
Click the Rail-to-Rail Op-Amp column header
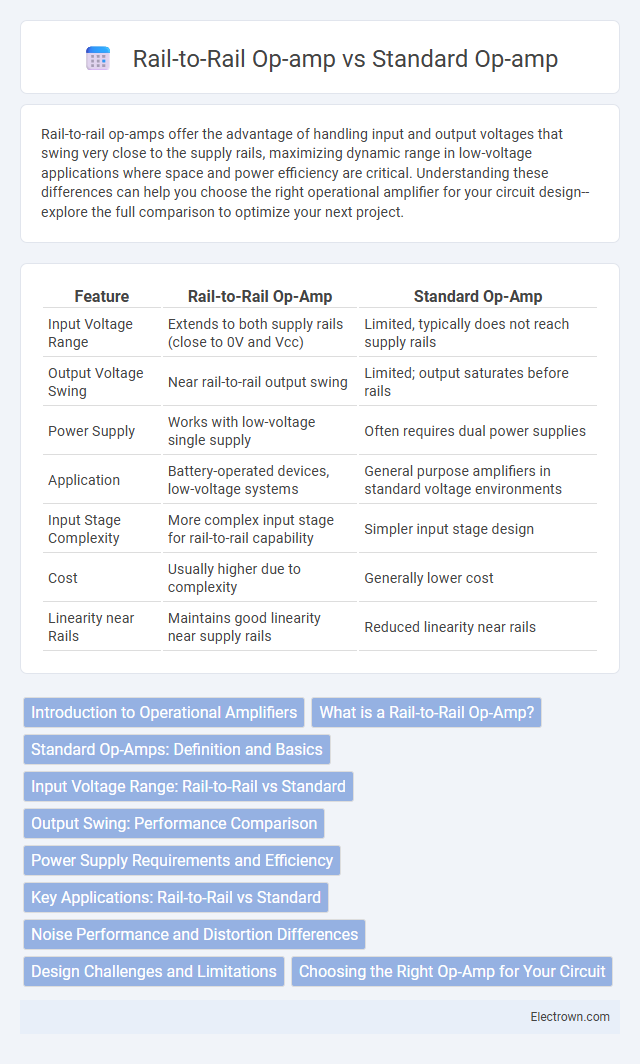pyautogui.click(x=260, y=297)
